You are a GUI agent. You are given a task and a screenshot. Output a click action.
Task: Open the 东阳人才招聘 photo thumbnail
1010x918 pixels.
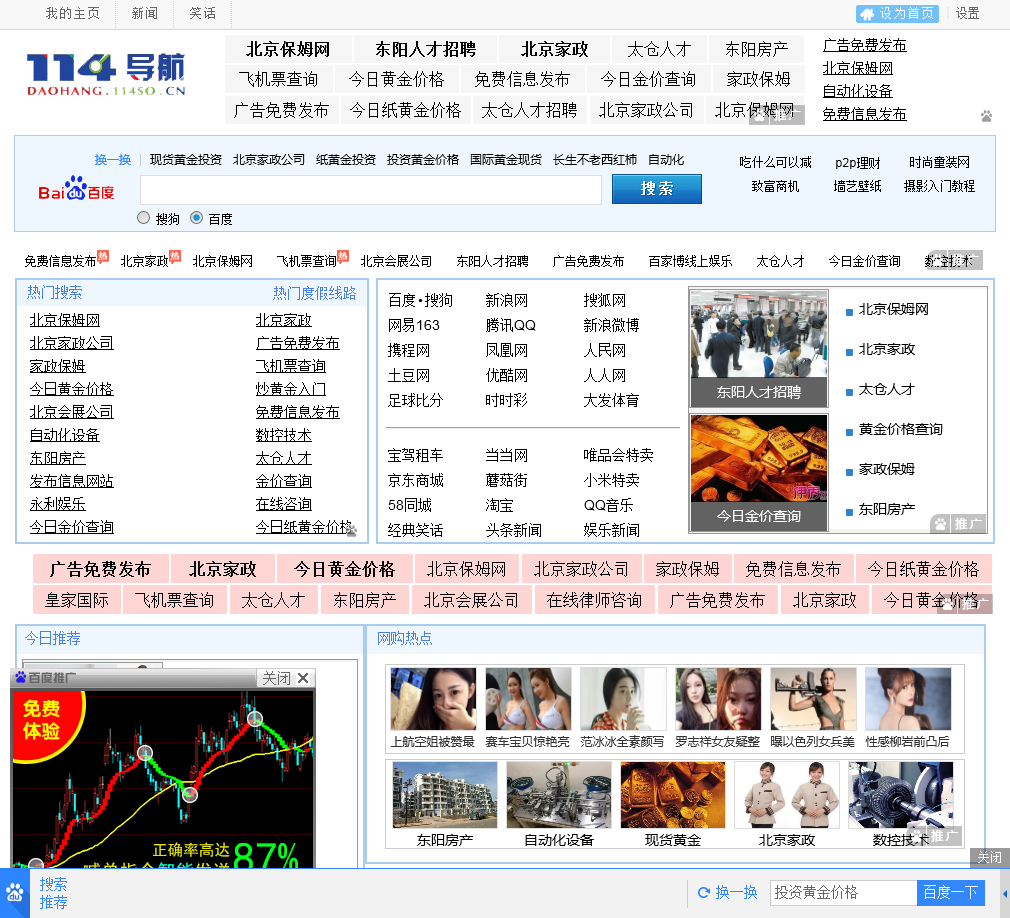(x=759, y=348)
